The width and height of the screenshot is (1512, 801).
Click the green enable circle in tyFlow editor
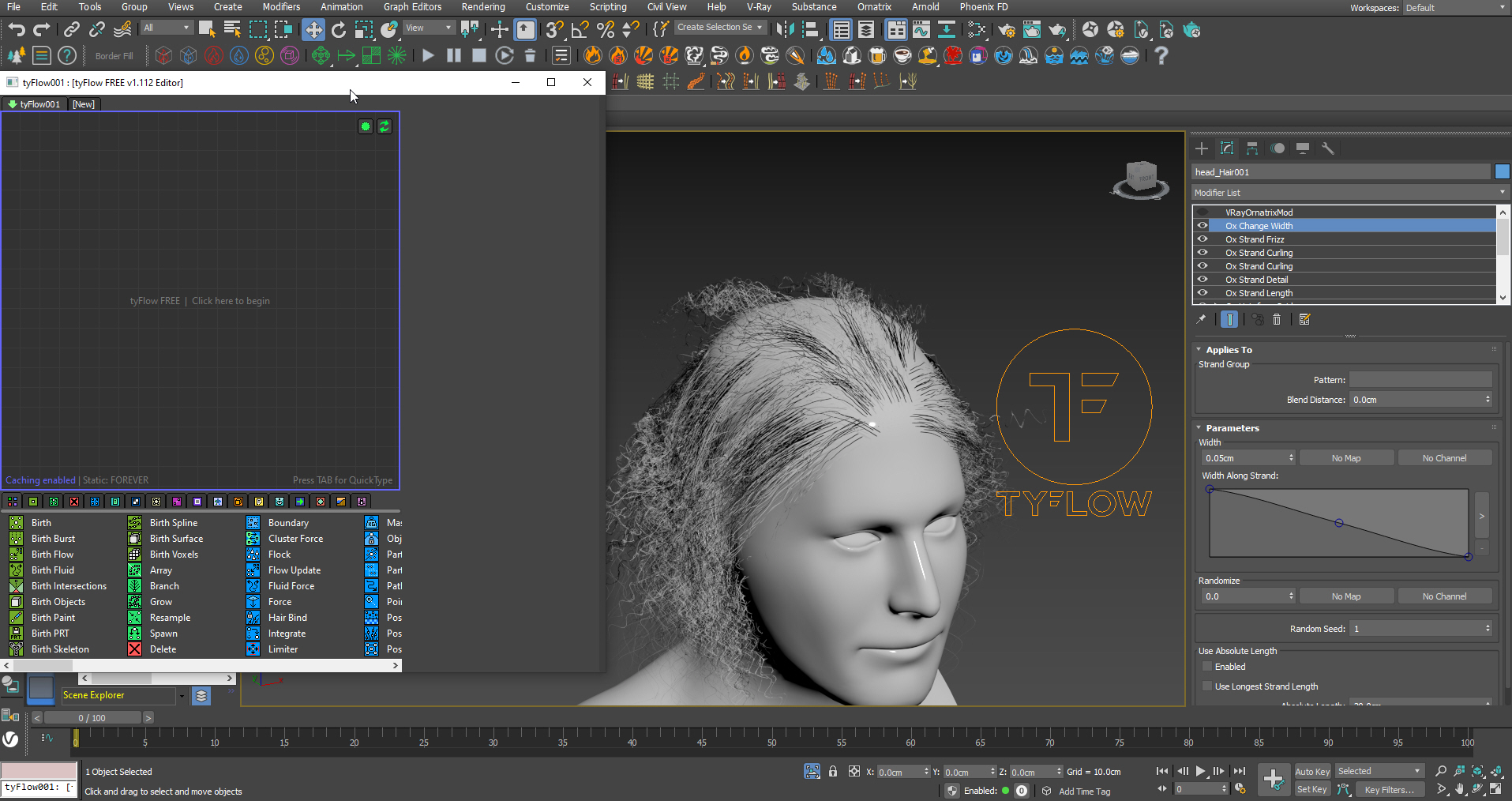click(x=365, y=126)
